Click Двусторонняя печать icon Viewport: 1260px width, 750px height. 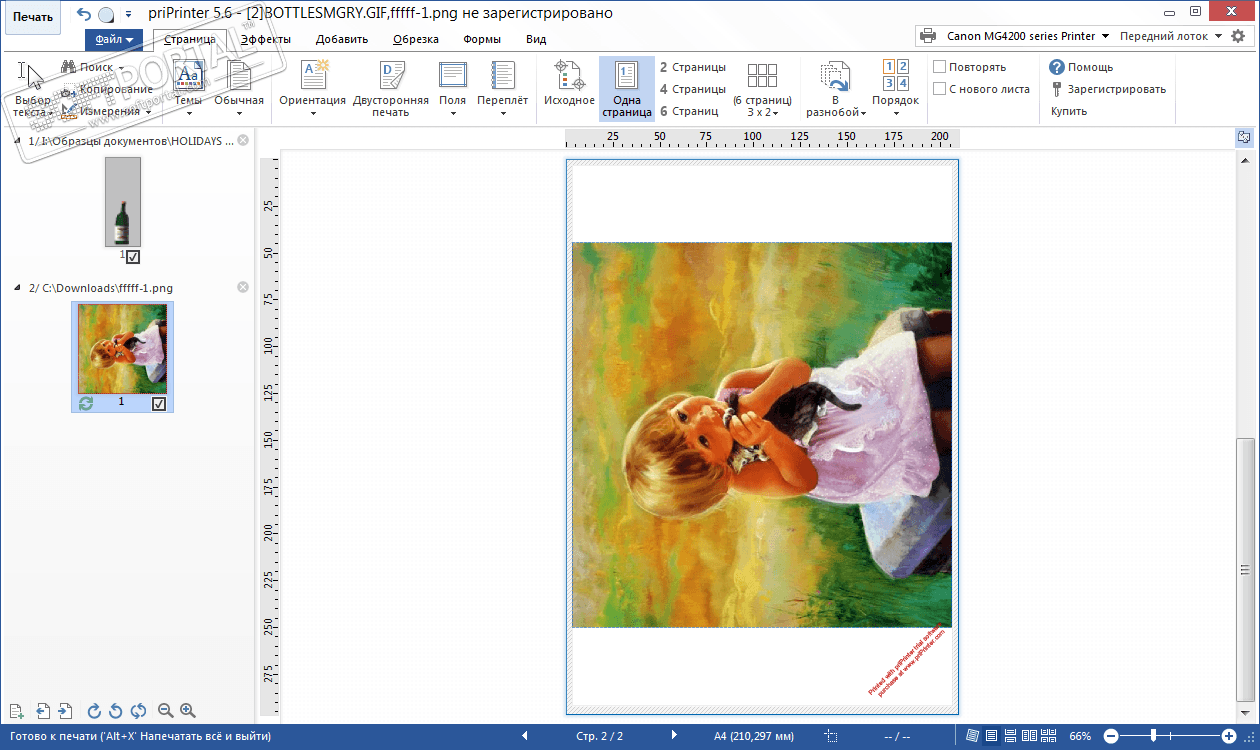point(391,76)
